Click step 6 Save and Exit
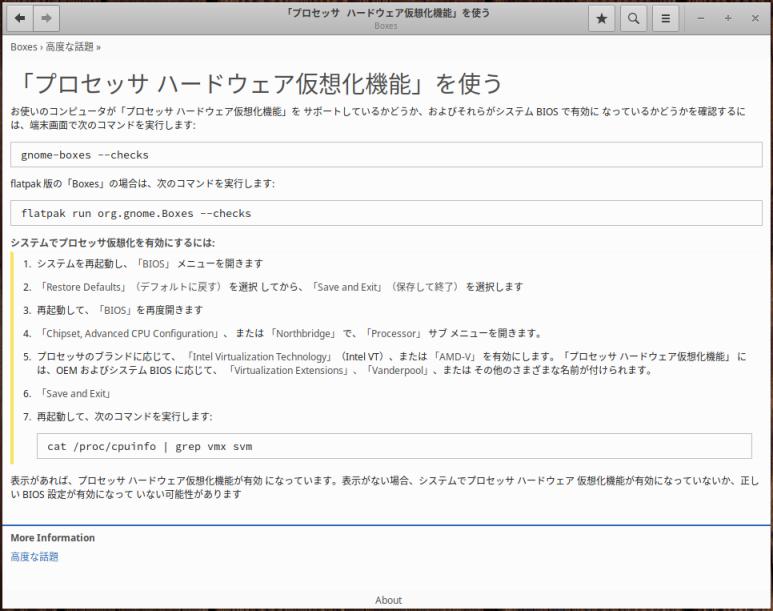 pyautogui.click(x=74, y=394)
